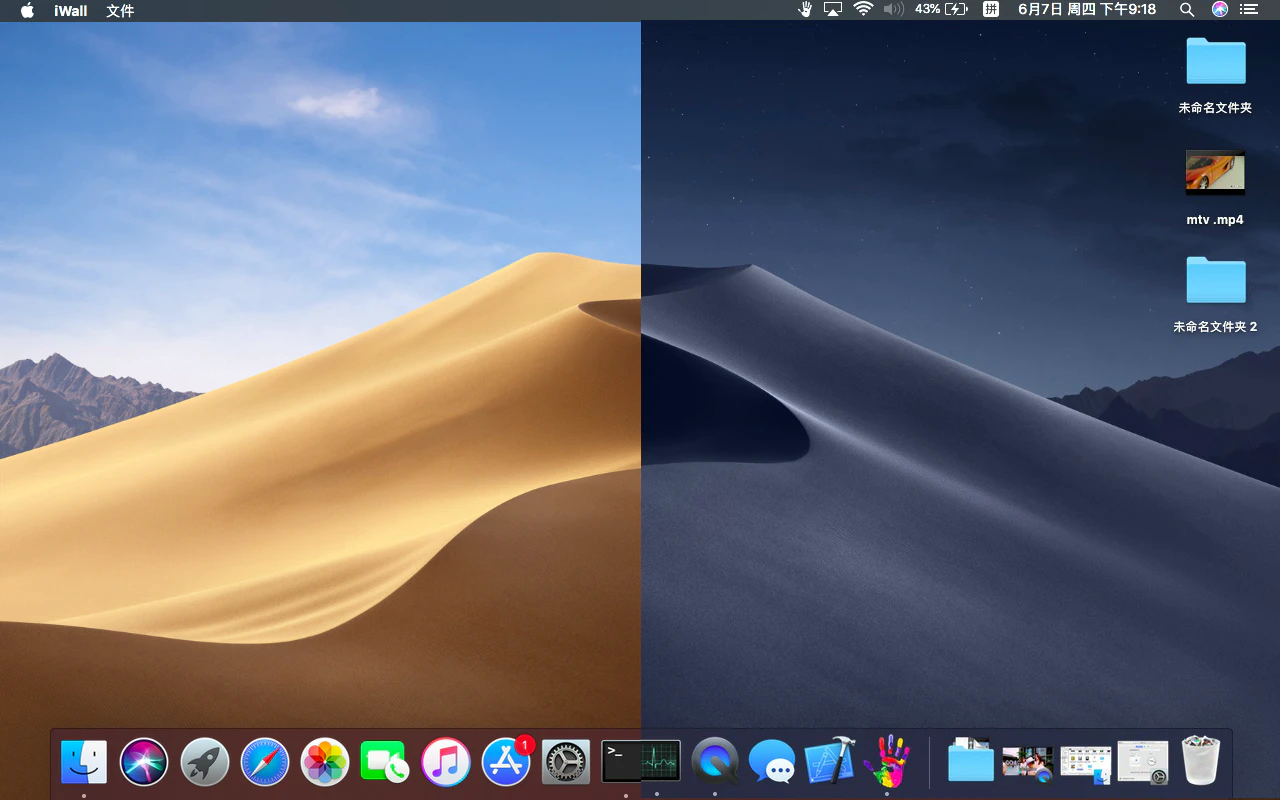Click the date and time 6月7日 周四
The image size is (1280, 800).
tap(1086, 9)
